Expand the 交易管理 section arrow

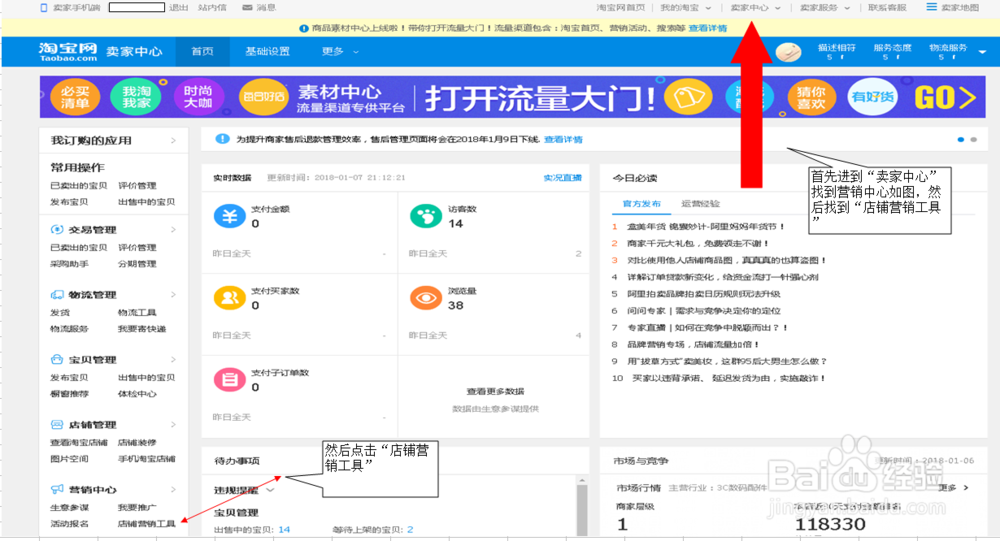[173, 229]
